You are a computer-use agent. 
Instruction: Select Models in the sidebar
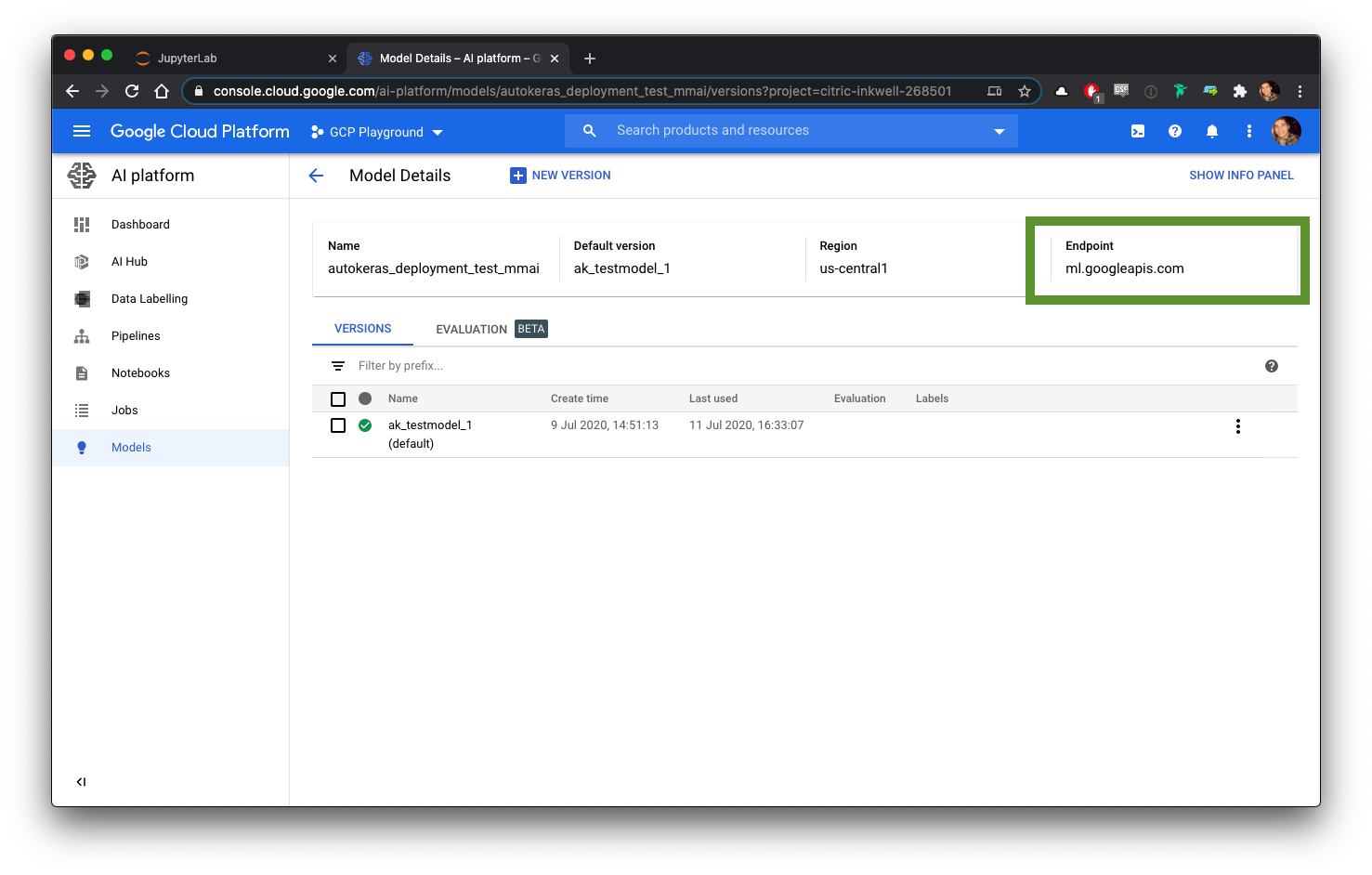pos(171,448)
